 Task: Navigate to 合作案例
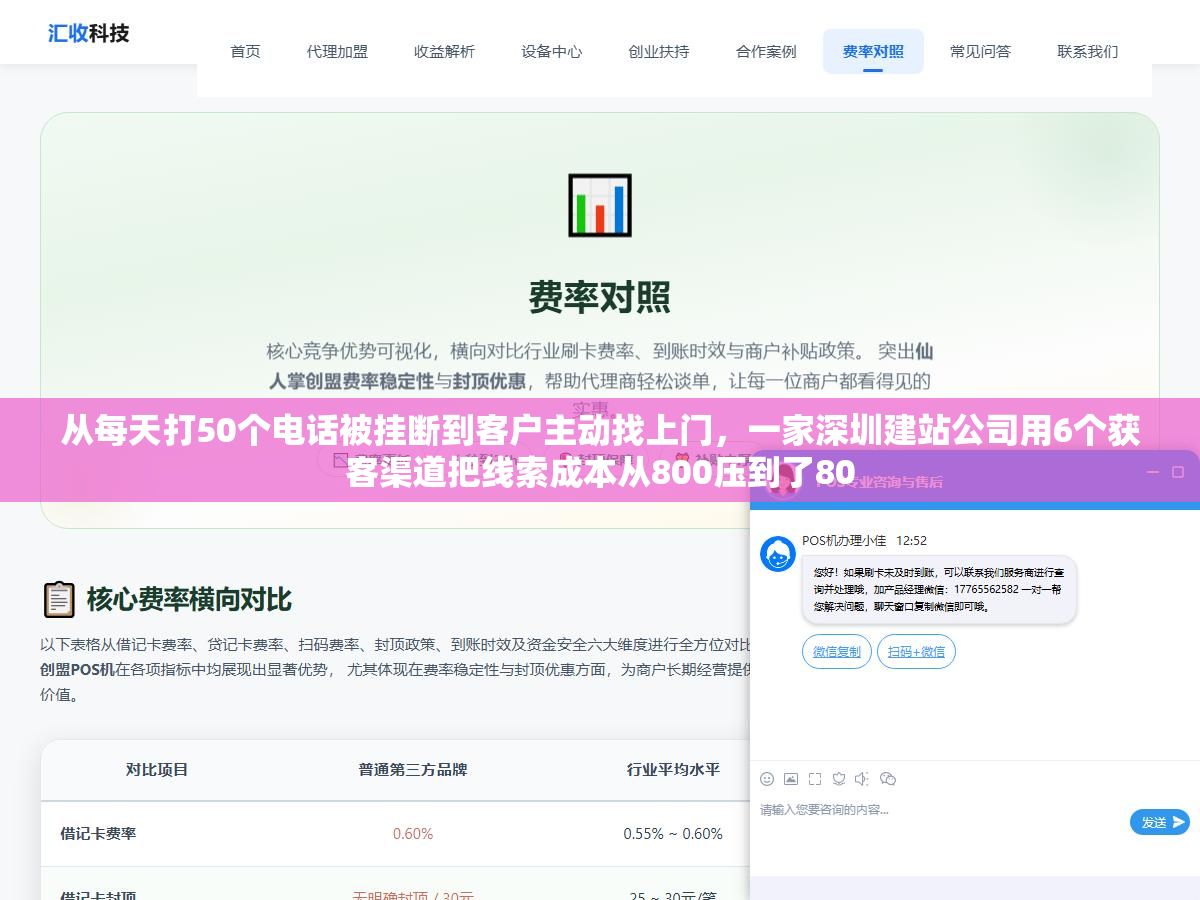tap(766, 51)
